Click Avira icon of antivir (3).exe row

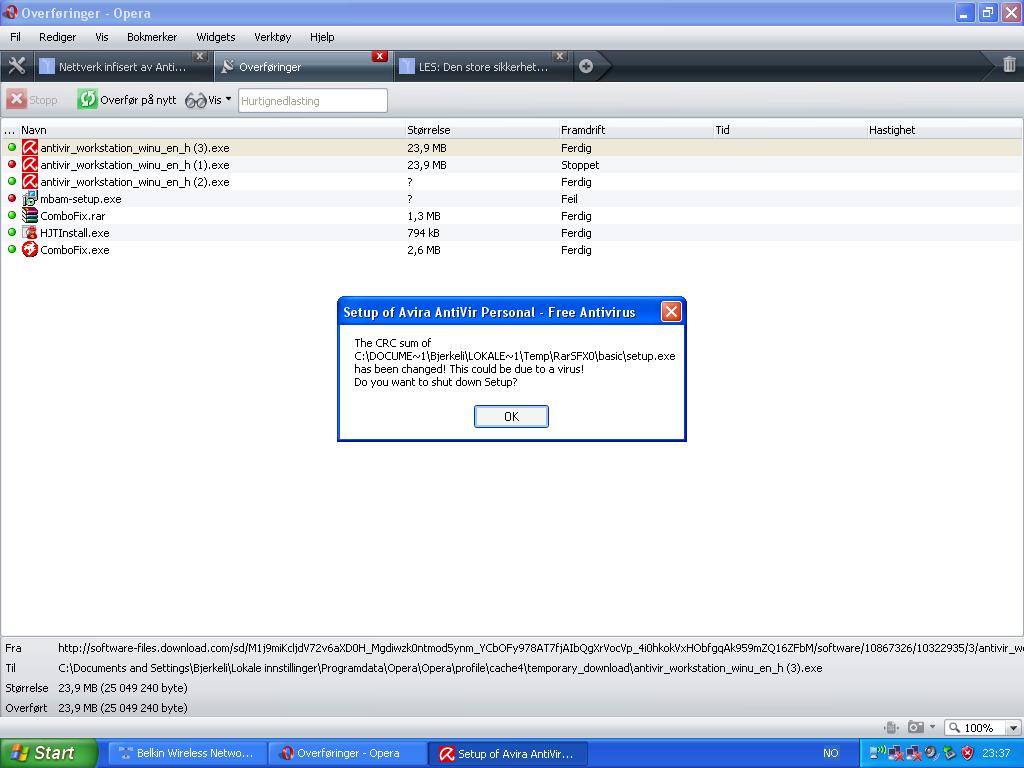point(30,148)
